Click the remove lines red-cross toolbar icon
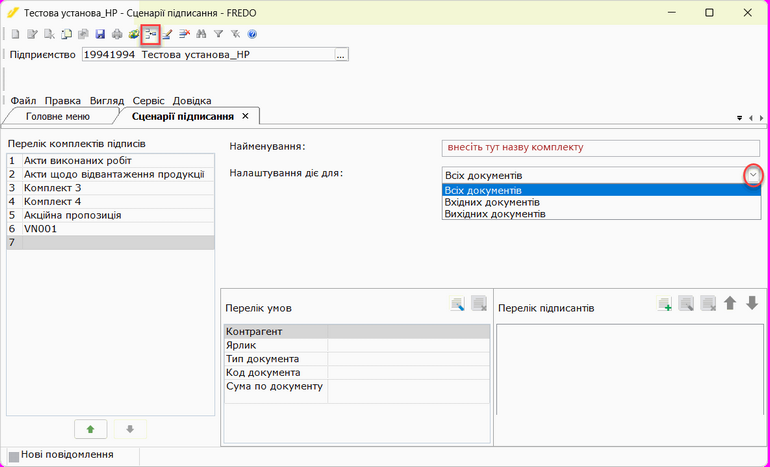This screenshot has width=770, height=467. (x=184, y=34)
